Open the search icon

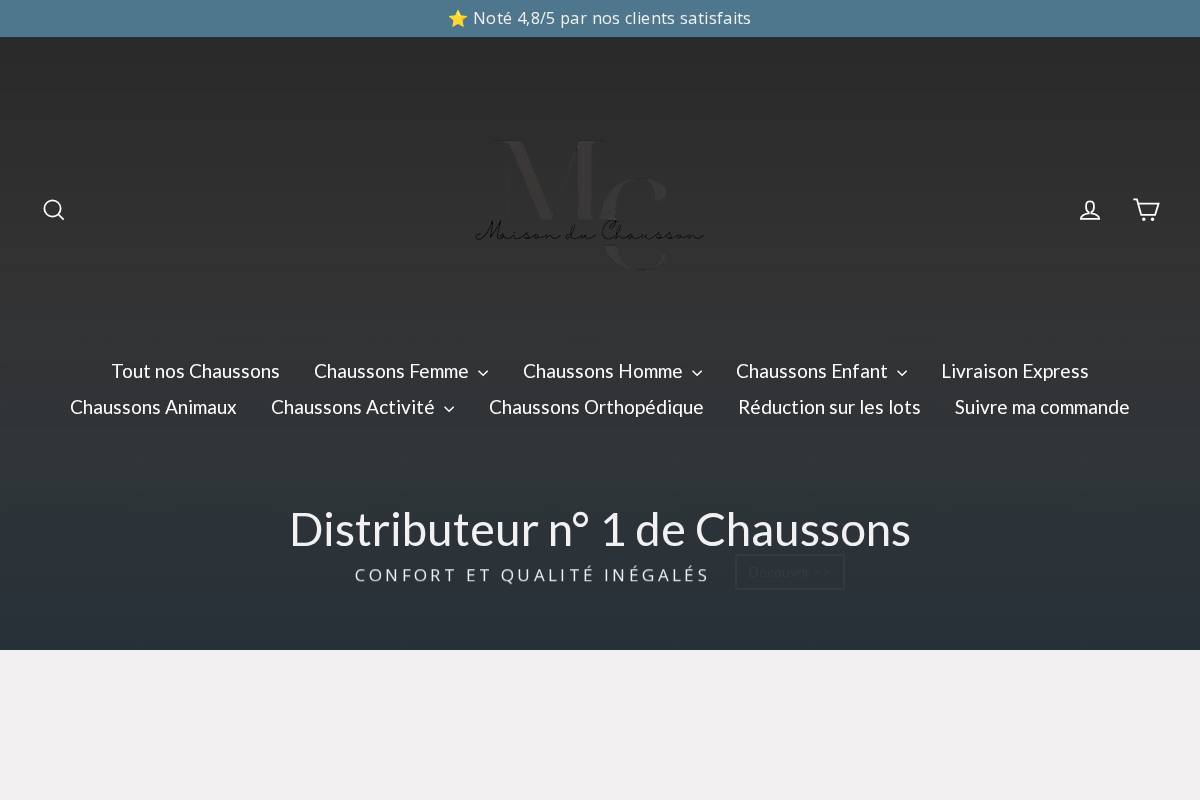coord(54,209)
